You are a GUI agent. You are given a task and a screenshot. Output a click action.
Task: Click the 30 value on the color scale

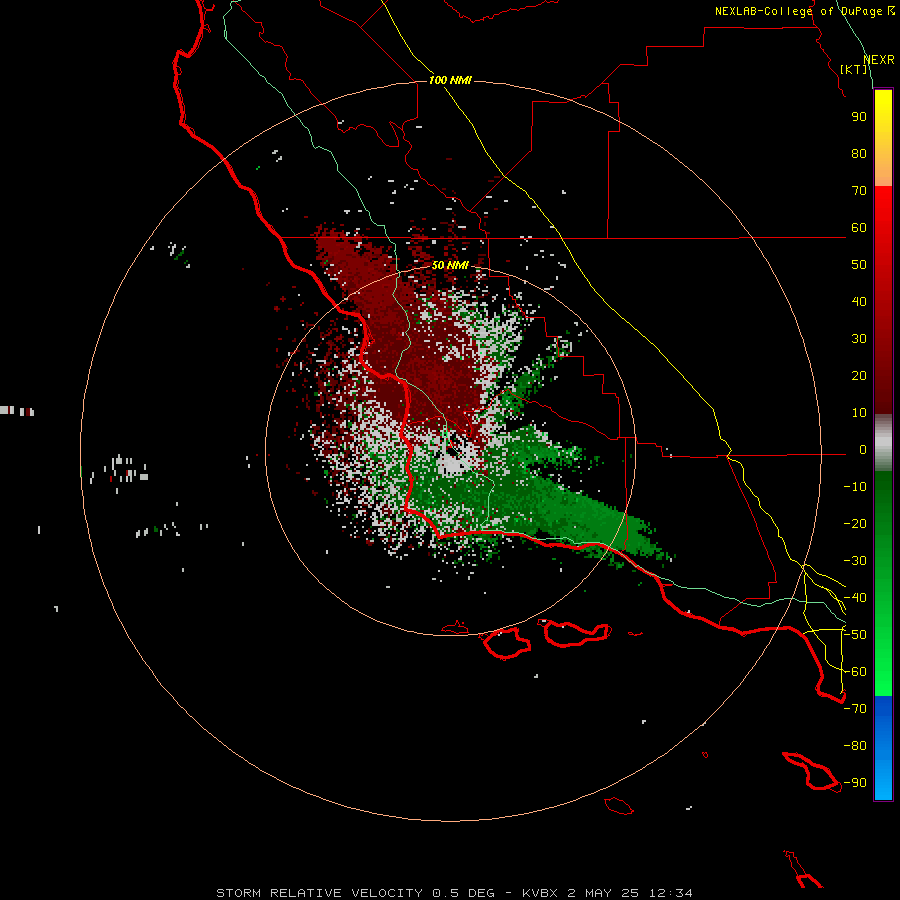tap(859, 339)
